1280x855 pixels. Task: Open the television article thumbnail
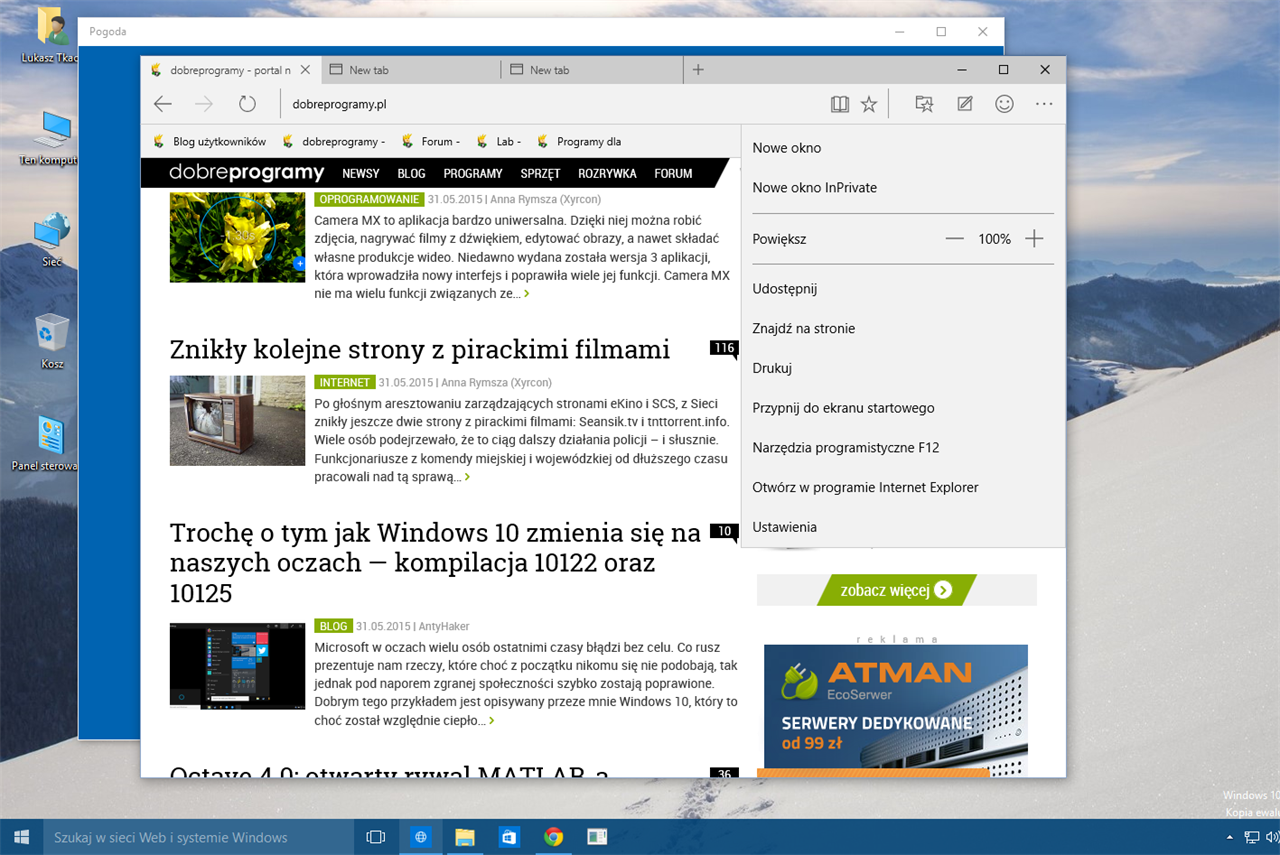click(x=237, y=421)
